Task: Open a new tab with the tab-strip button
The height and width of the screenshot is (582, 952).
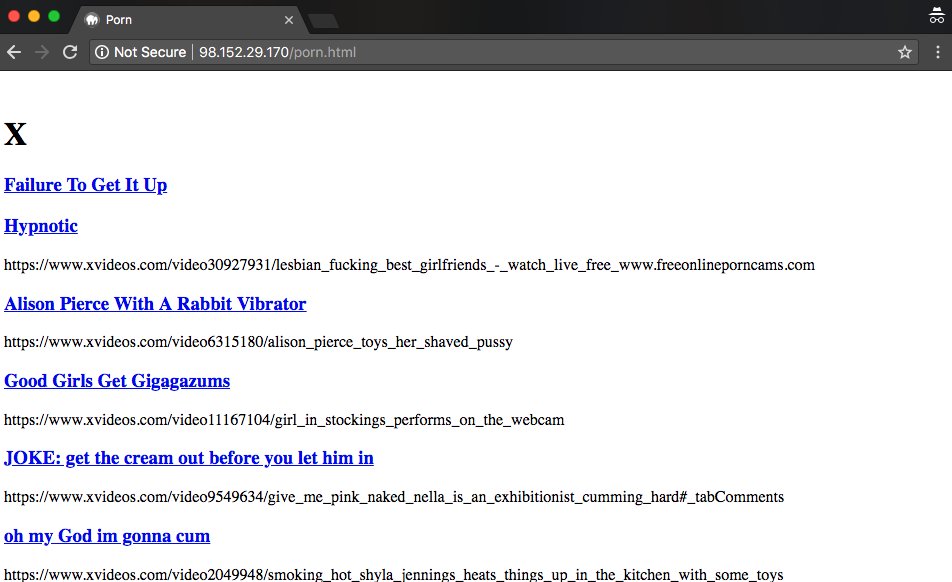Action: click(x=323, y=21)
